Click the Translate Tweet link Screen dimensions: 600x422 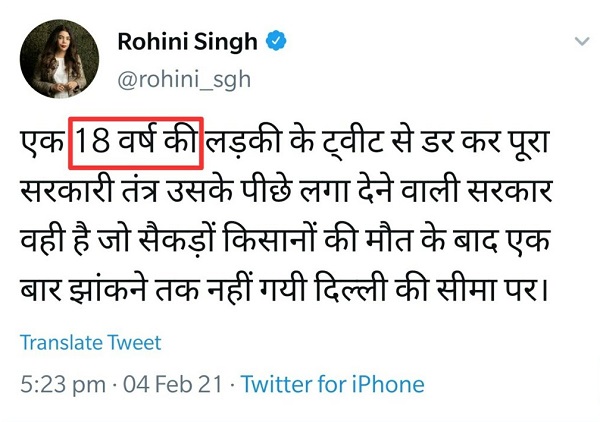pyautogui.click(x=91, y=343)
